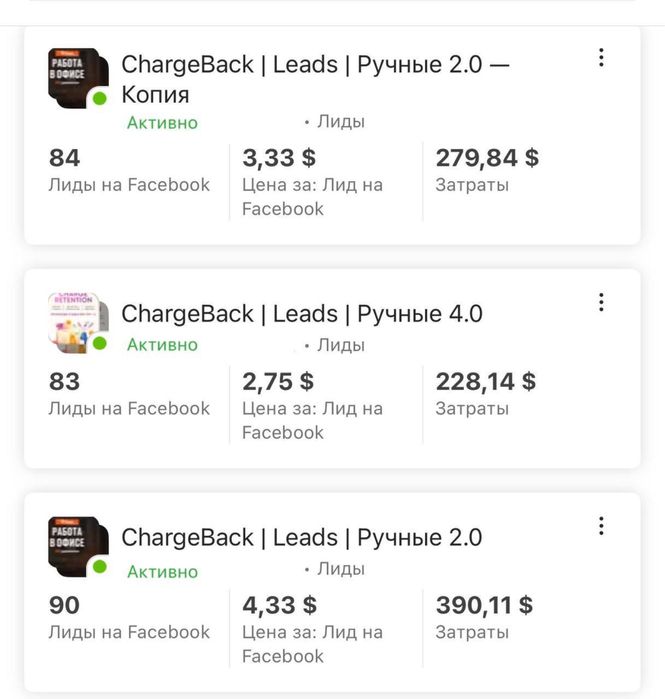Image resolution: width=665 pixels, height=699 pixels.
Task: Open thumbnail of bottom Ручные 2.0 campaign
Action: coord(76,544)
